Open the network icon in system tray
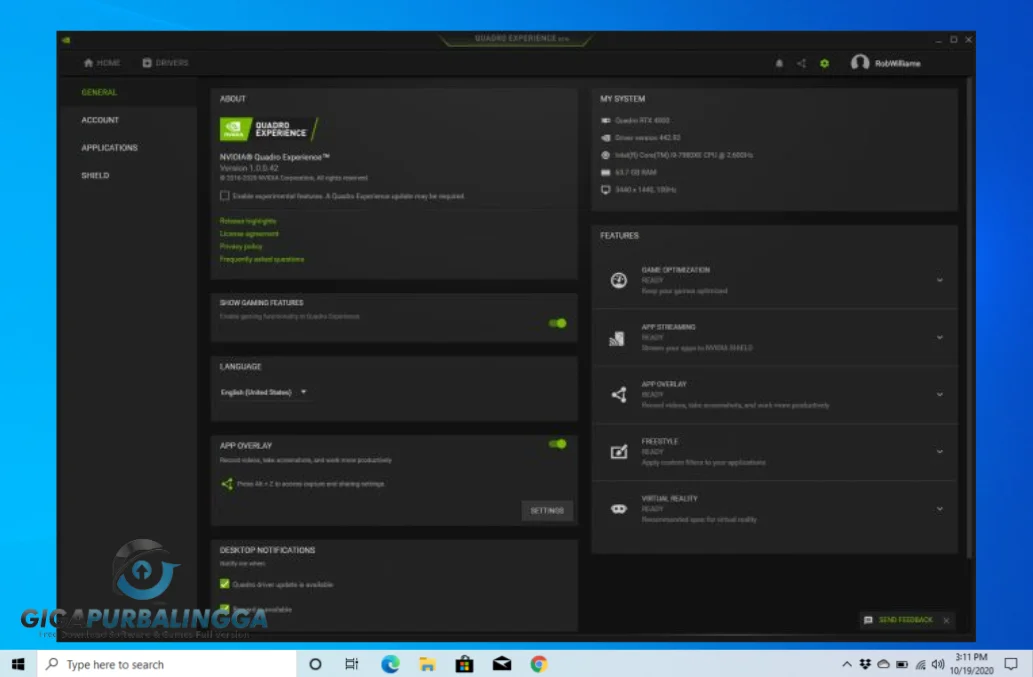This screenshot has height=677, width=1033. [x=920, y=664]
